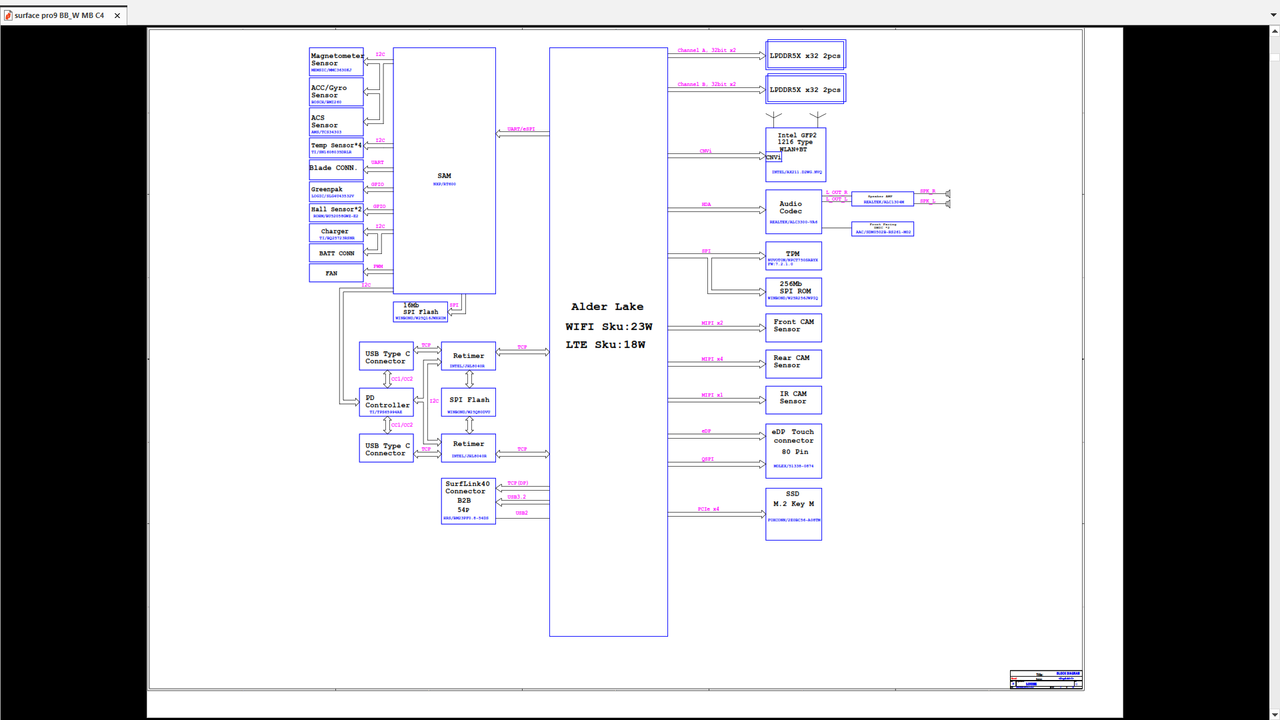The height and width of the screenshot is (720, 1280).
Task: Select the USB3.2 signal label
Action: [x=516, y=497]
